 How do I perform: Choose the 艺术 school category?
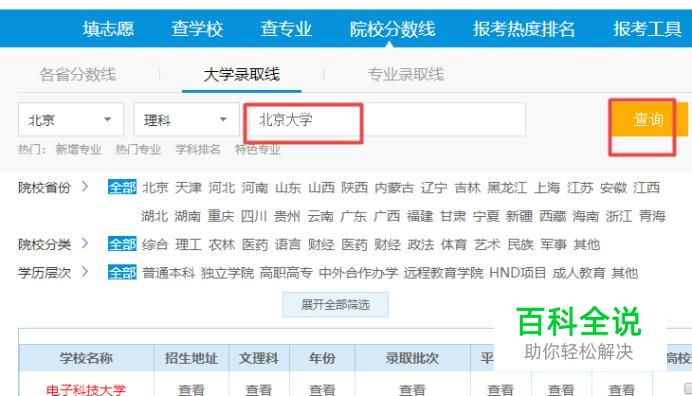pyautogui.click(x=487, y=244)
